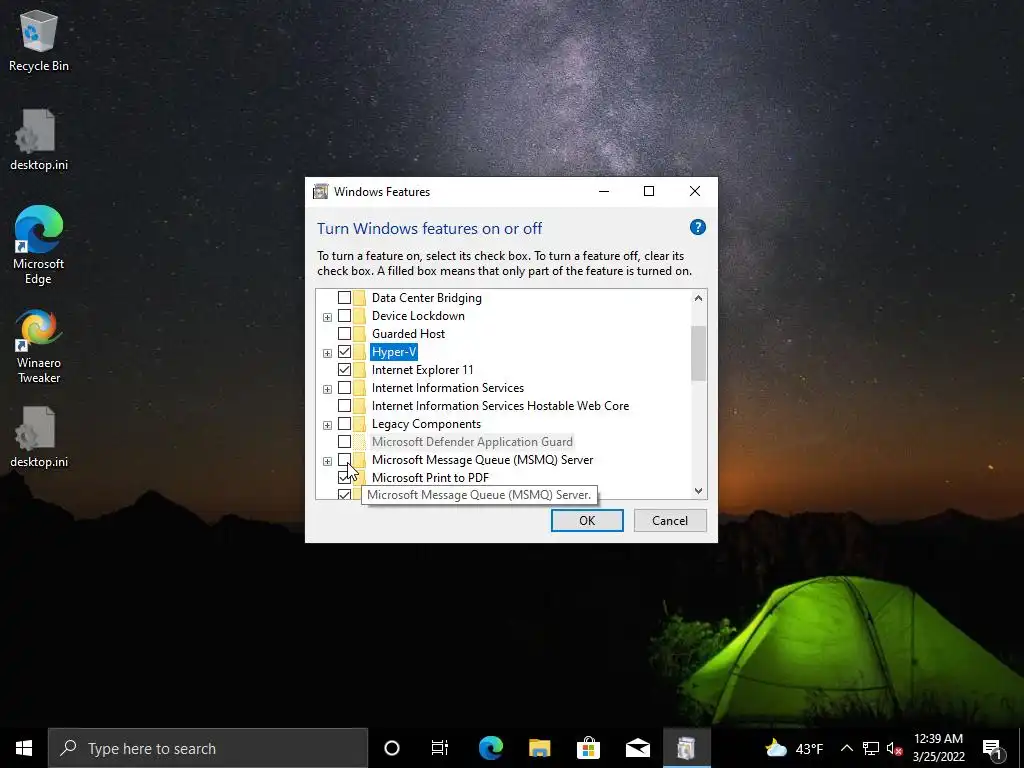
Task: Enable the Guarded Host checkbox
Action: 344,334
